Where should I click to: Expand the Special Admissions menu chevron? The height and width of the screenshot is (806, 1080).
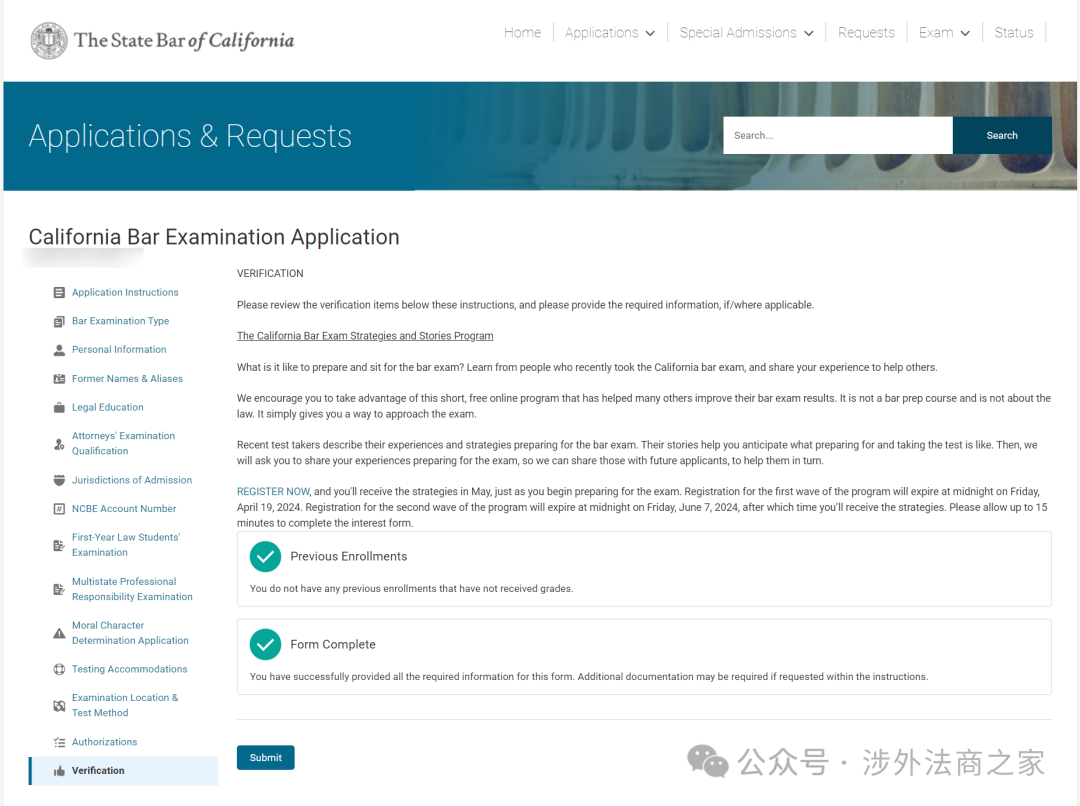(809, 33)
